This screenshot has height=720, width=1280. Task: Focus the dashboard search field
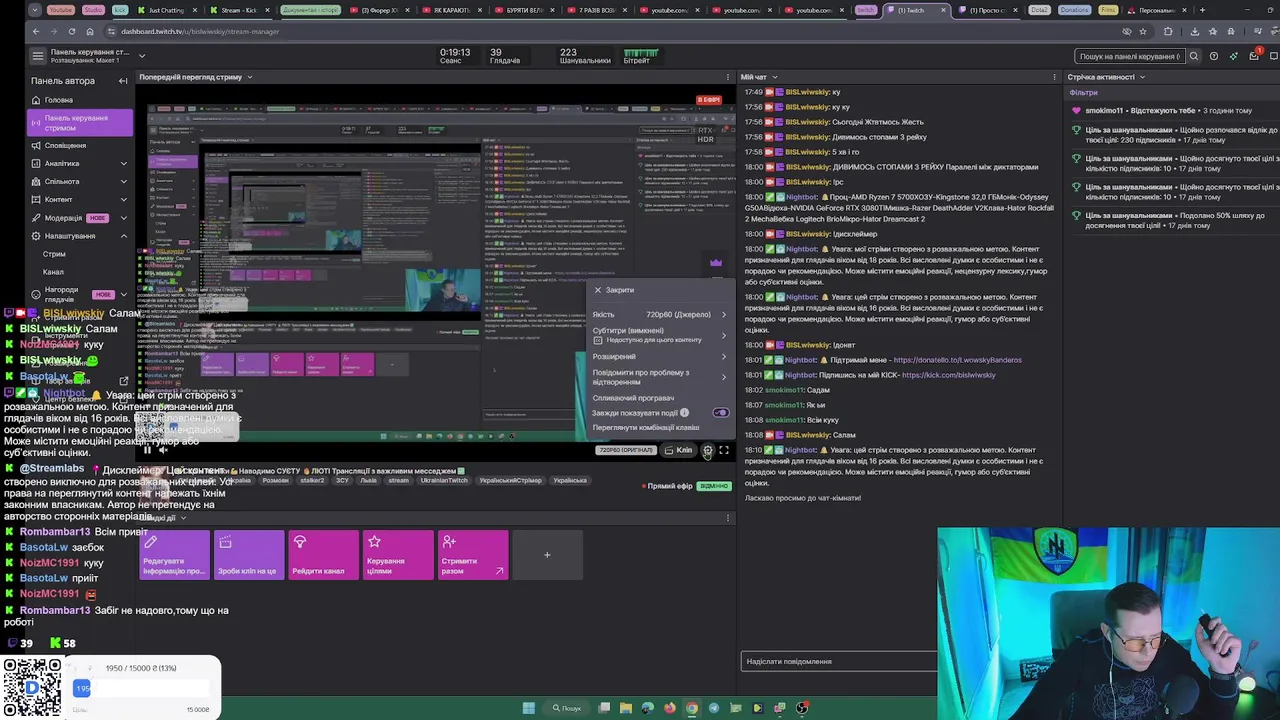coord(1130,56)
